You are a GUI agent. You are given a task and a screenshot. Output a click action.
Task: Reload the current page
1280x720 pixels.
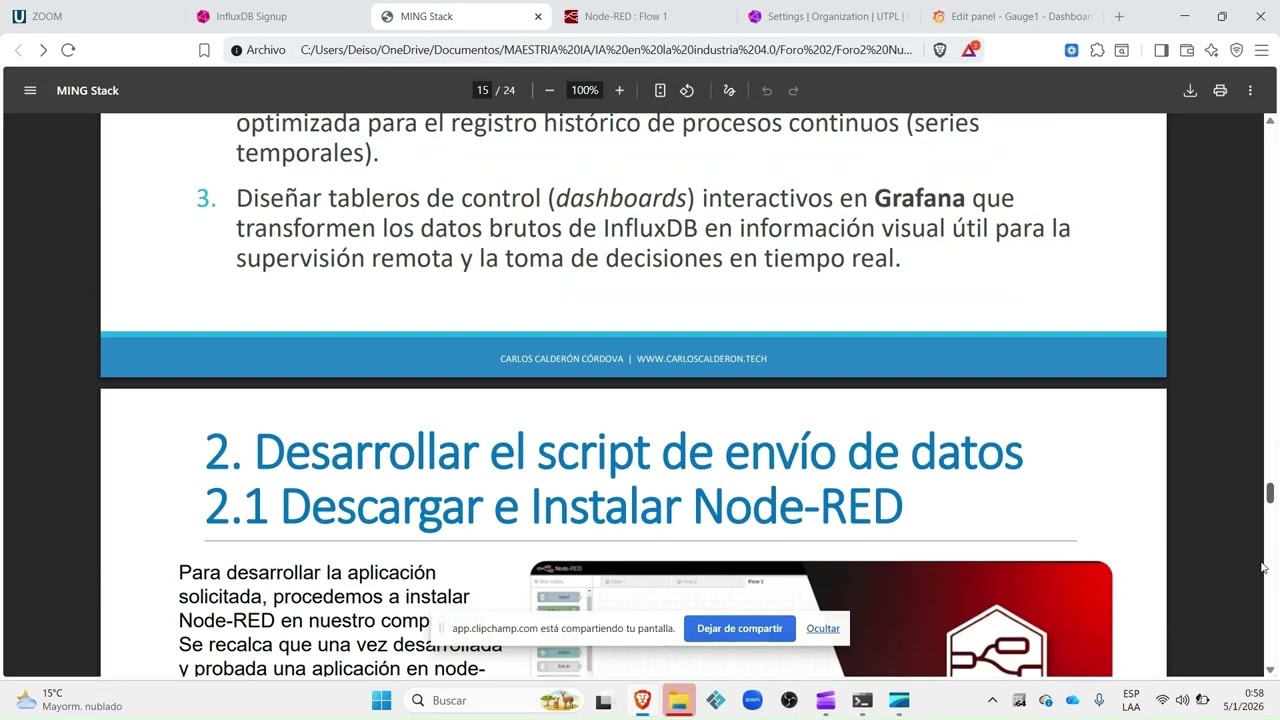pyautogui.click(x=68, y=50)
